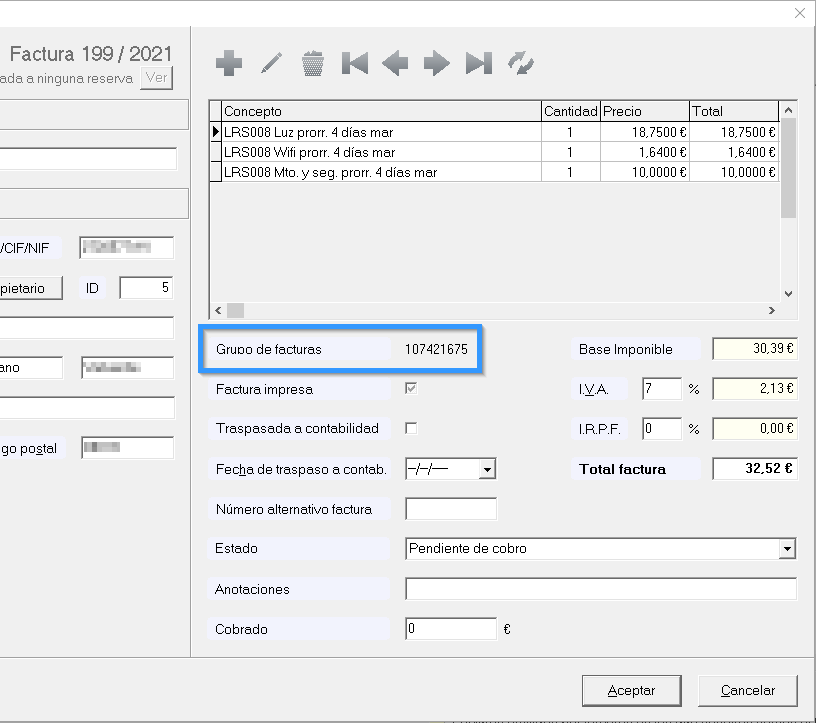The height and width of the screenshot is (723, 816).
Task: Jump to last record icon
Action: (x=479, y=64)
